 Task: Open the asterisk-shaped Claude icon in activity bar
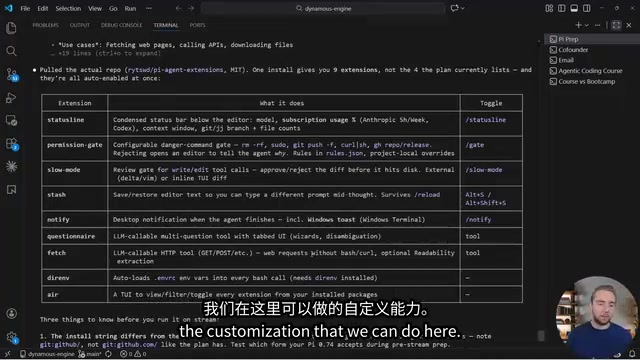click(11, 167)
